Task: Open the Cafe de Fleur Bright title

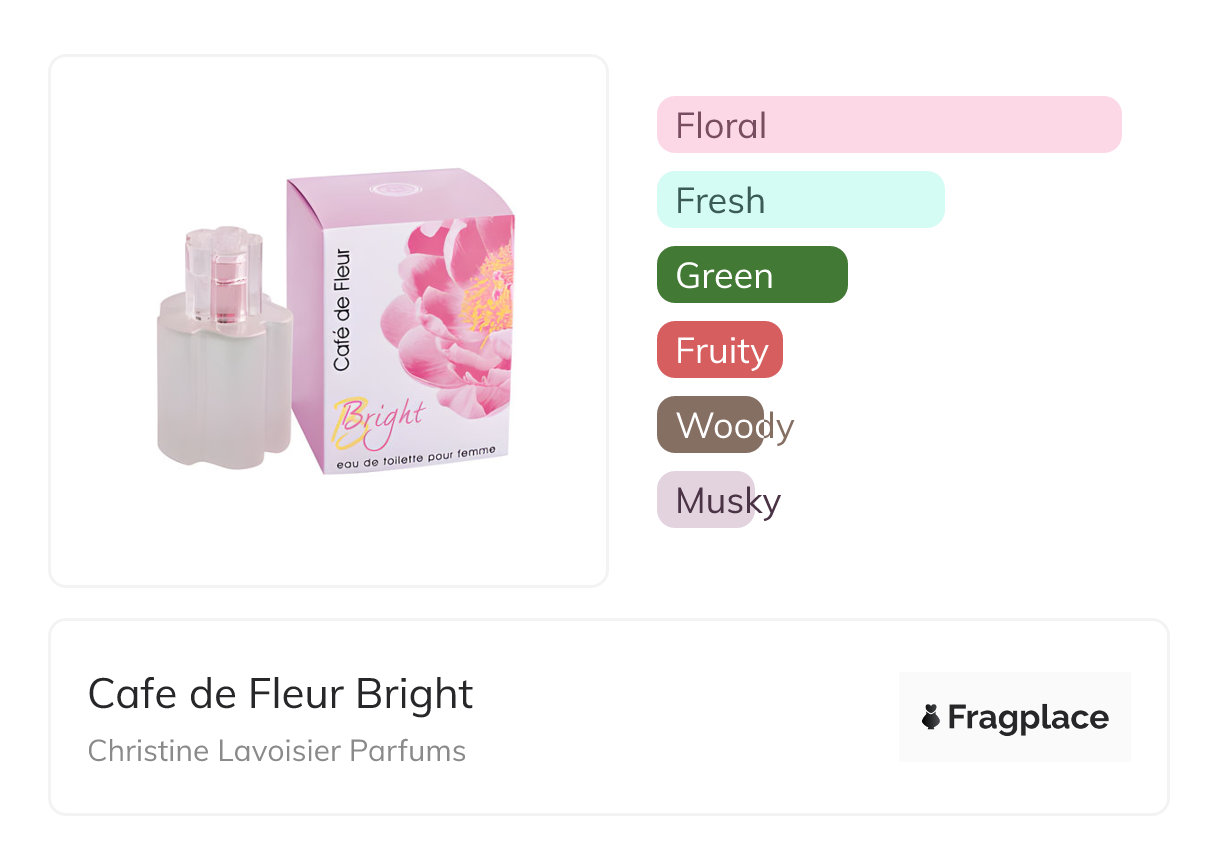Action: [280, 693]
